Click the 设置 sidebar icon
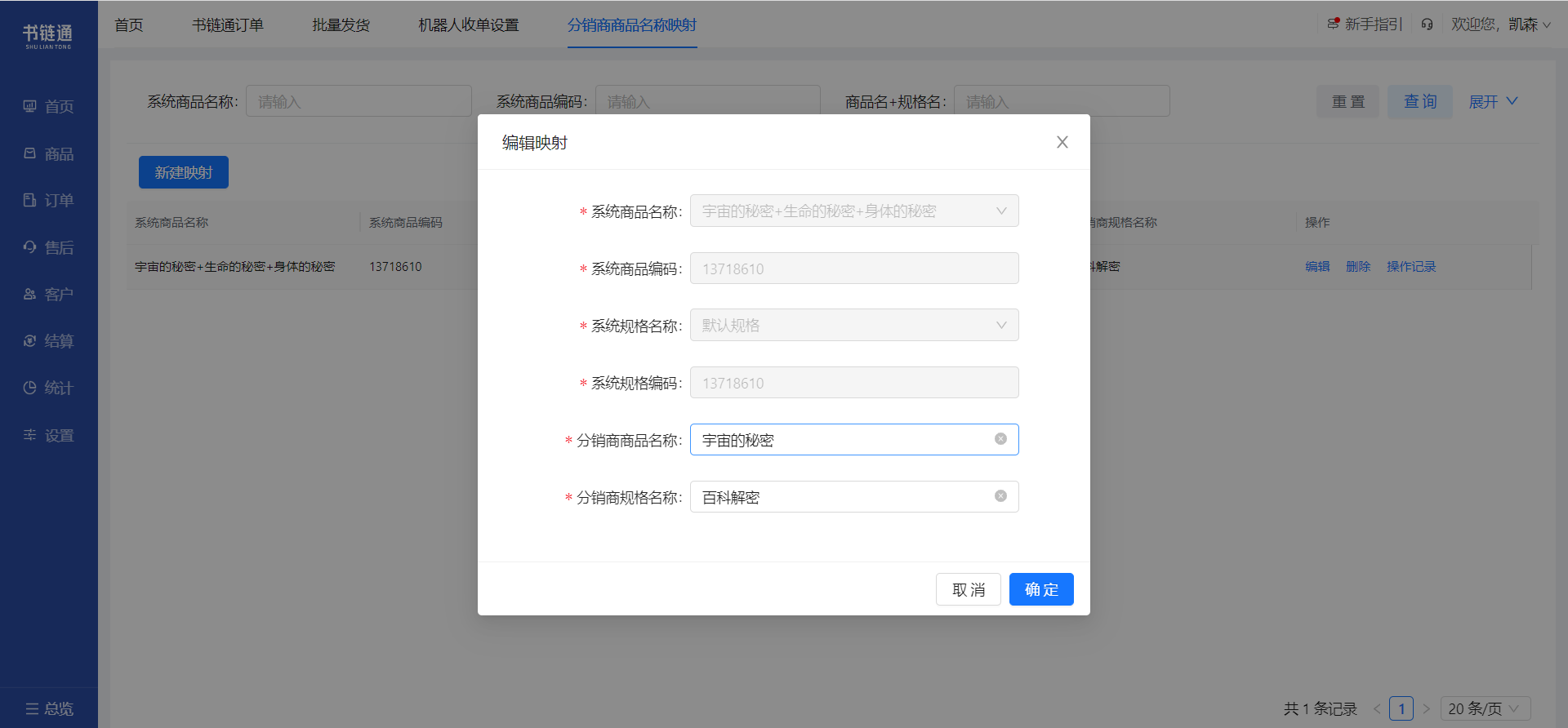This screenshot has height=728, width=1568. (30, 435)
